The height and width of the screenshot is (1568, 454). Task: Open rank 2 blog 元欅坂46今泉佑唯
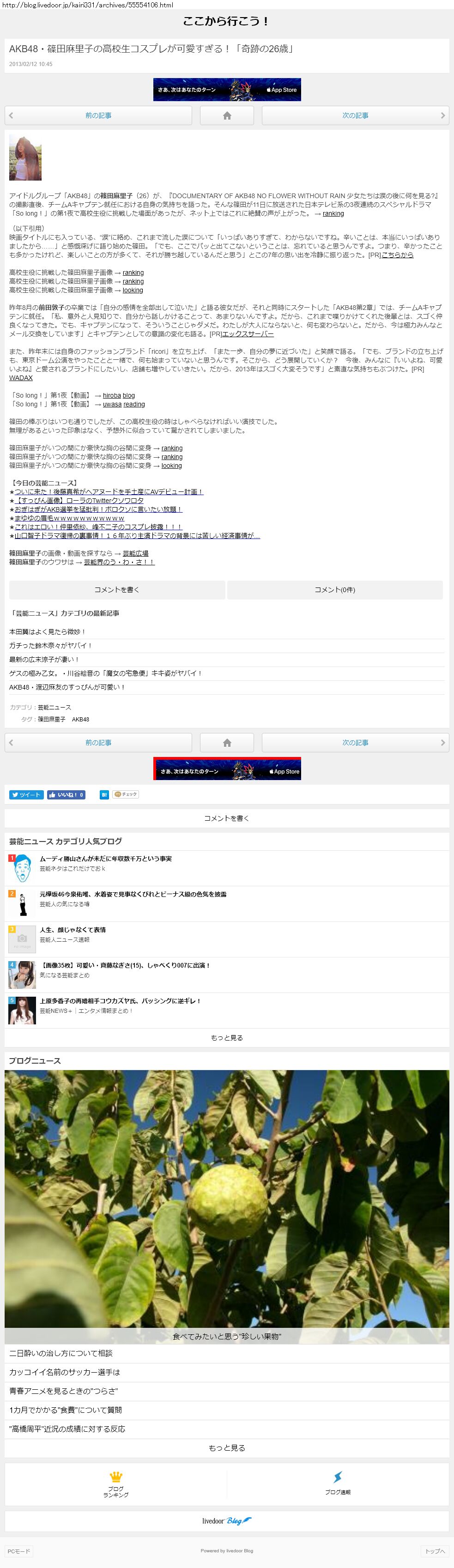coord(133,895)
